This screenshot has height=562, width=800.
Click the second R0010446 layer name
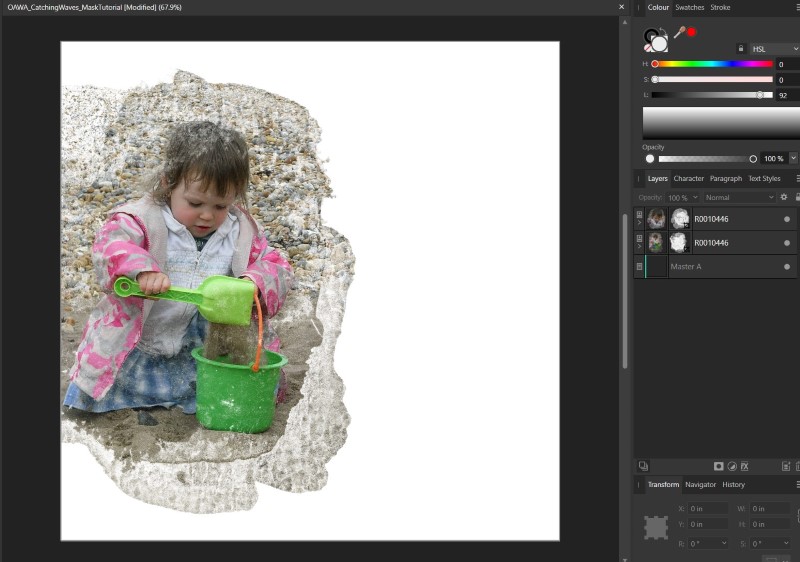coord(711,243)
